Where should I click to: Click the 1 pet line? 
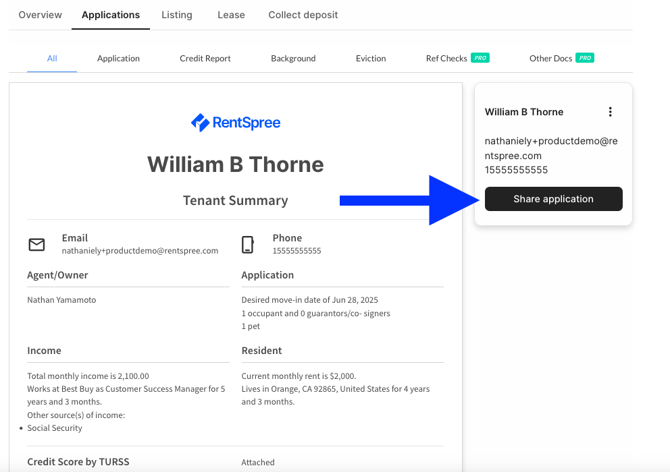pos(250,326)
